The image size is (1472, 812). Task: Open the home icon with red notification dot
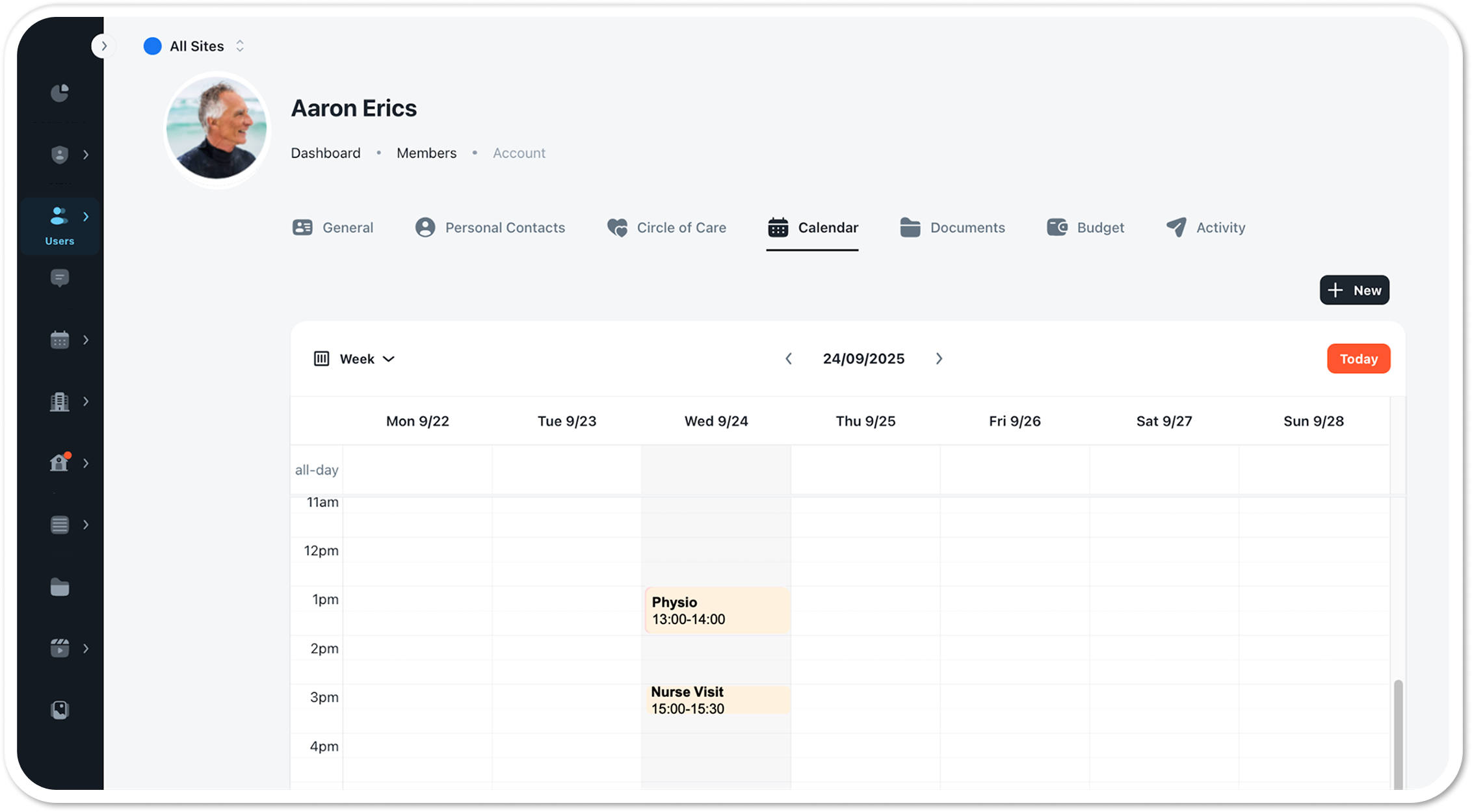click(59, 463)
